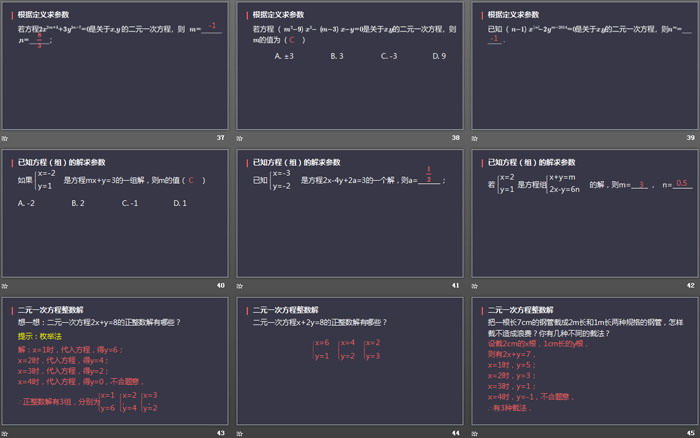The image size is (700, 438).
Task: Click the slide number label 38
Action: [x=455, y=138]
